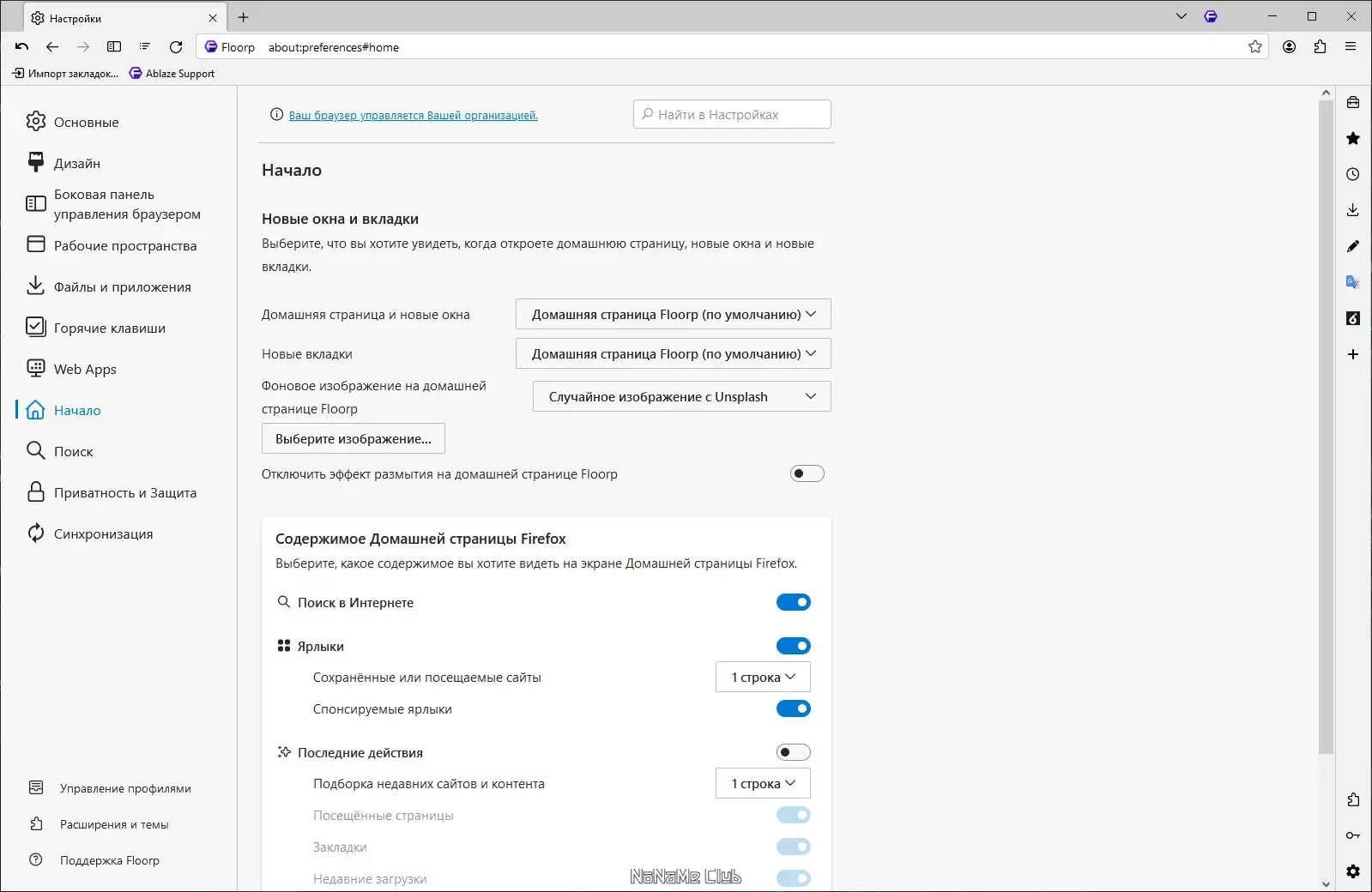Image resolution: width=1372 pixels, height=892 pixels.
Task: Click the Импорт закладок bookmarks bar item
Action: coord(65,74)
